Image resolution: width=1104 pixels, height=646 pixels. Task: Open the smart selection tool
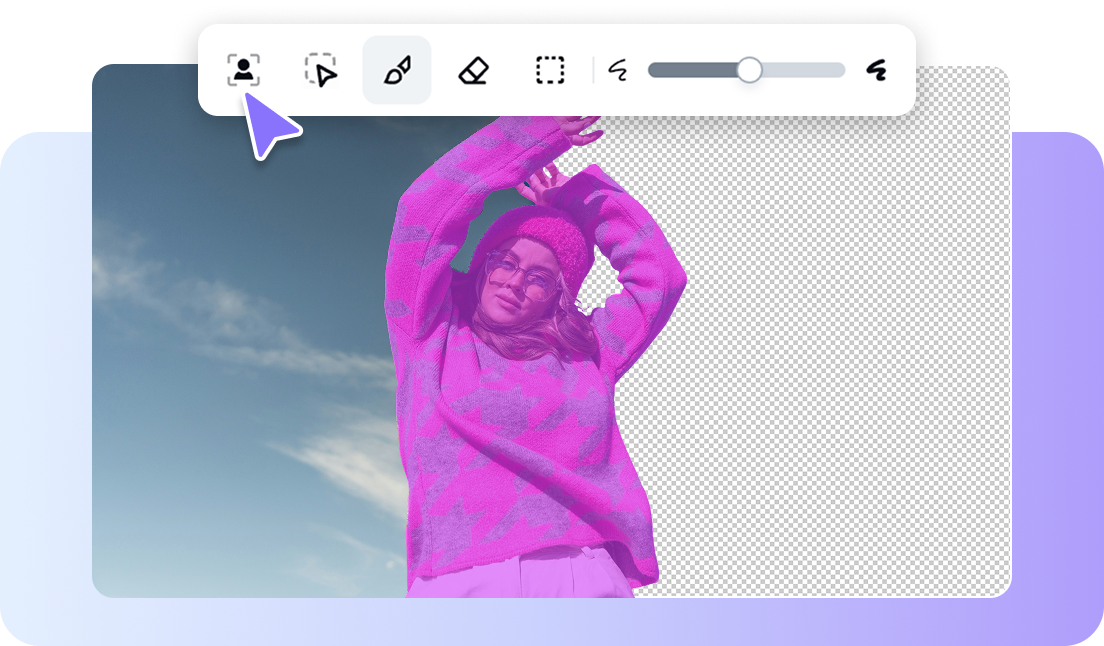[322, 70]
